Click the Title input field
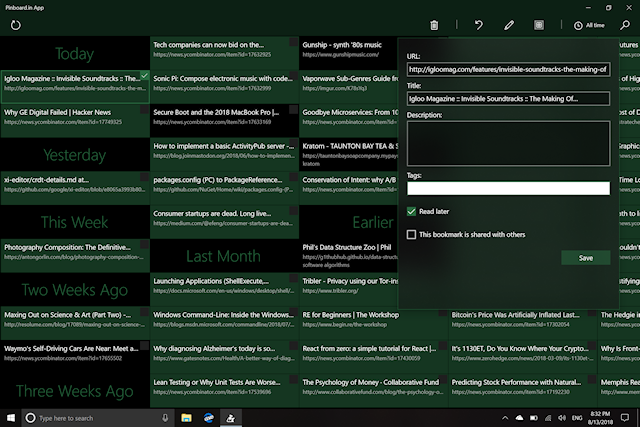 tap(508, 99)
